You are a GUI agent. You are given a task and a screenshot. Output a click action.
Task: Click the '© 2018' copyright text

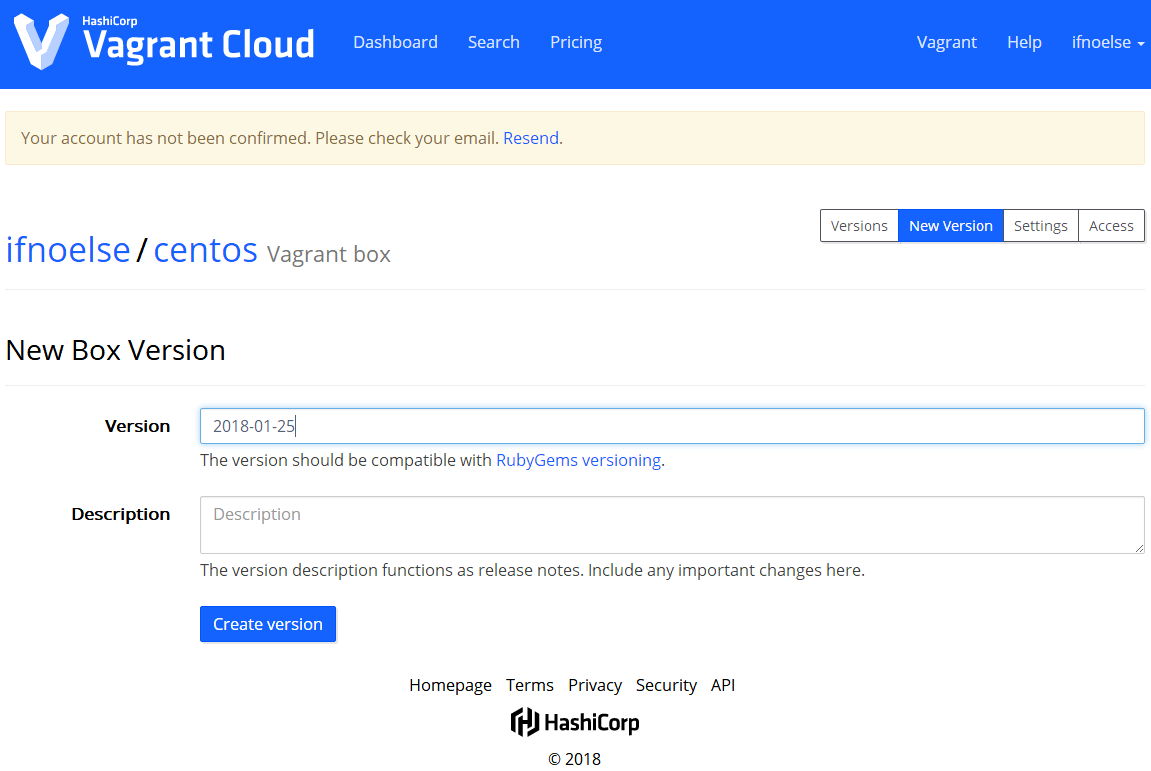pyautogui.click(x=575, y=759)
